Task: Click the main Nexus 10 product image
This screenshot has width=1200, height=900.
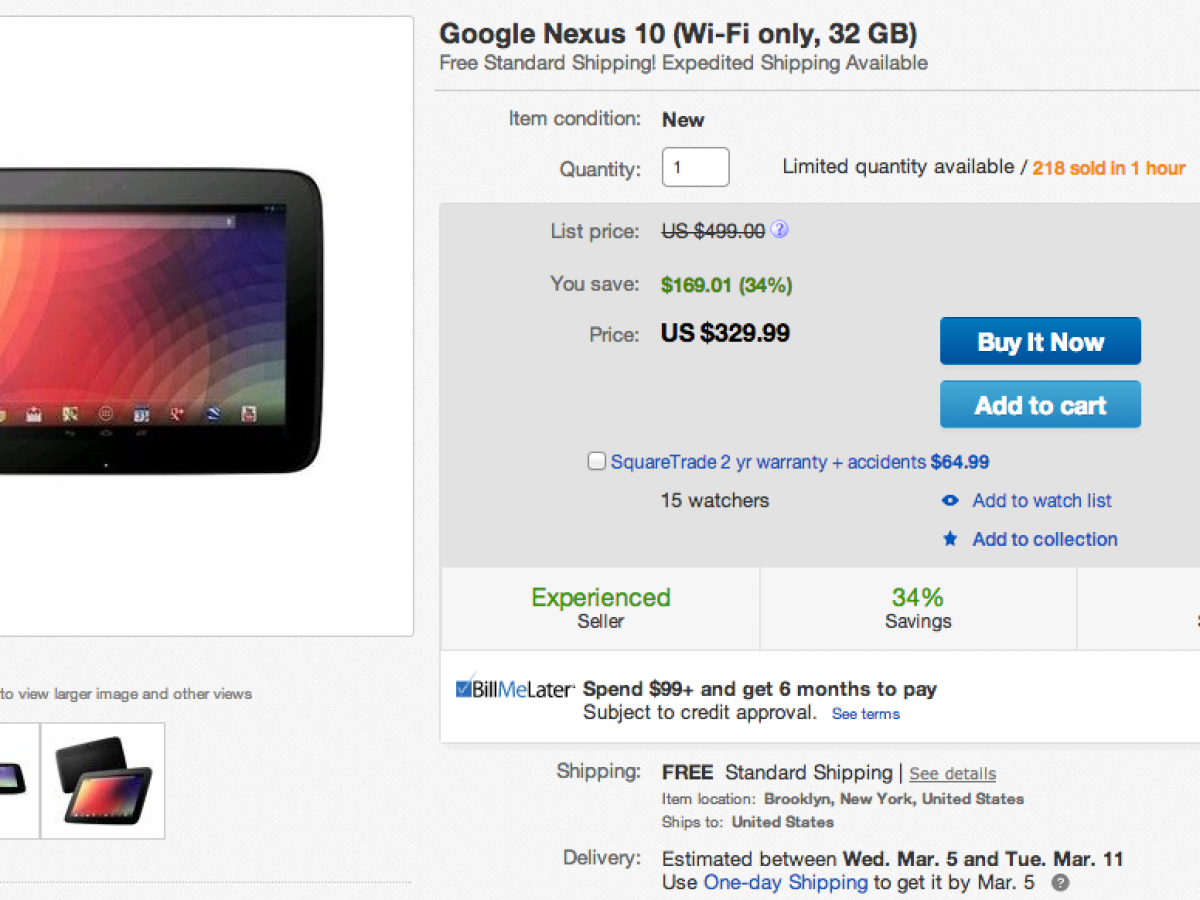Action: (x=160, y=320)
